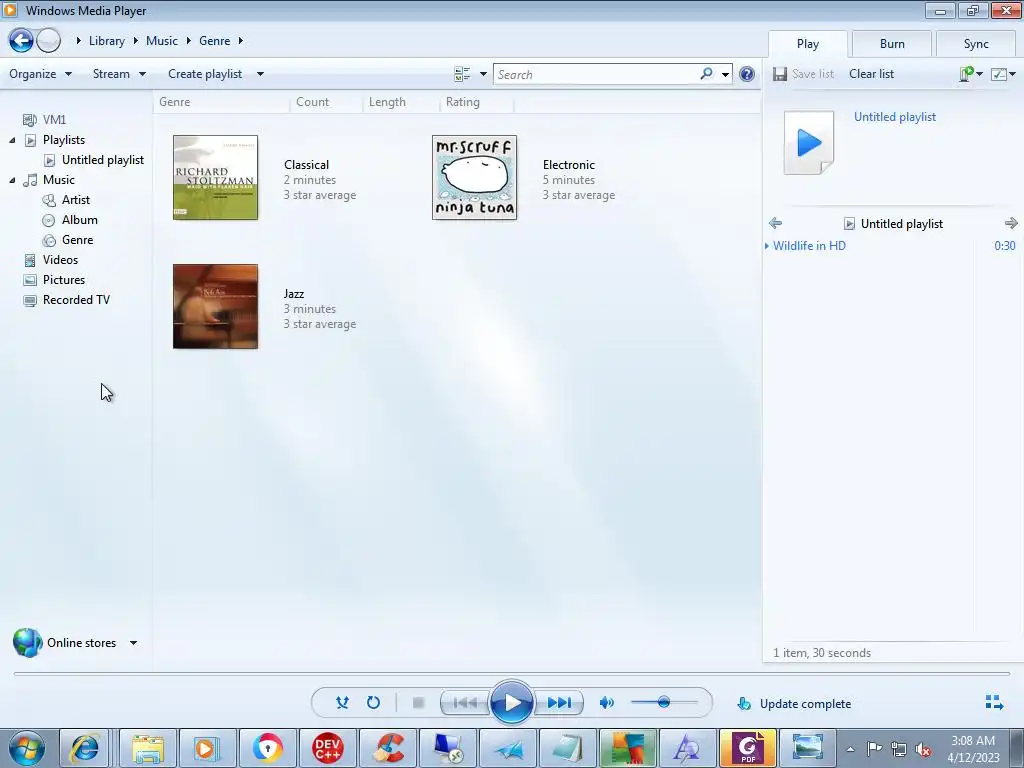This screenshot has height=768, width=1024.
Task: Expand the Genre breadcrumb arrow
Action: point(241,40)
